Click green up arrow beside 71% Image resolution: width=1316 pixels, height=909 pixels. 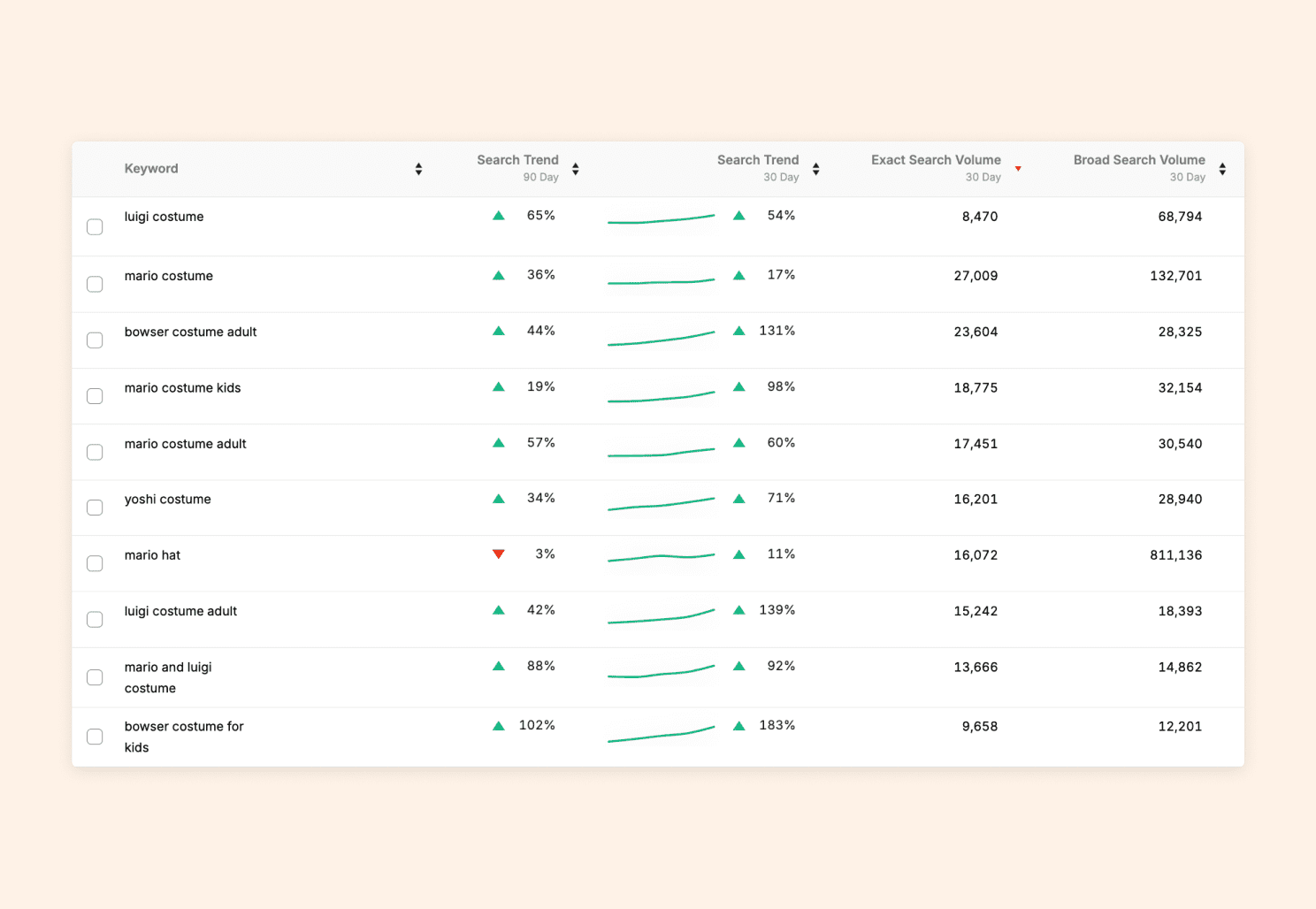[x=739, y=499]
